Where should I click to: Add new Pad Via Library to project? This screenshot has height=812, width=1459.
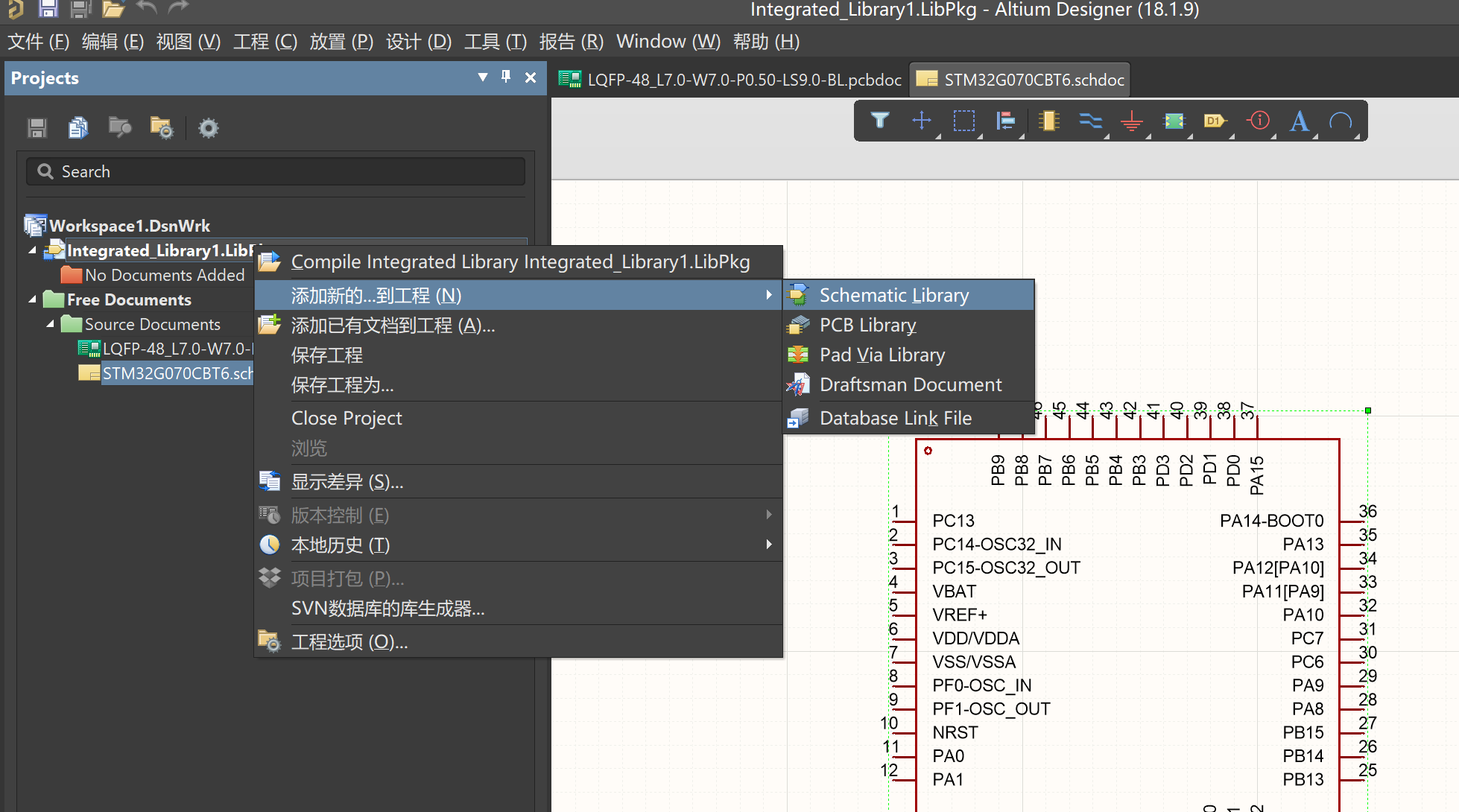pyautogui.click(x=909, y=355)
